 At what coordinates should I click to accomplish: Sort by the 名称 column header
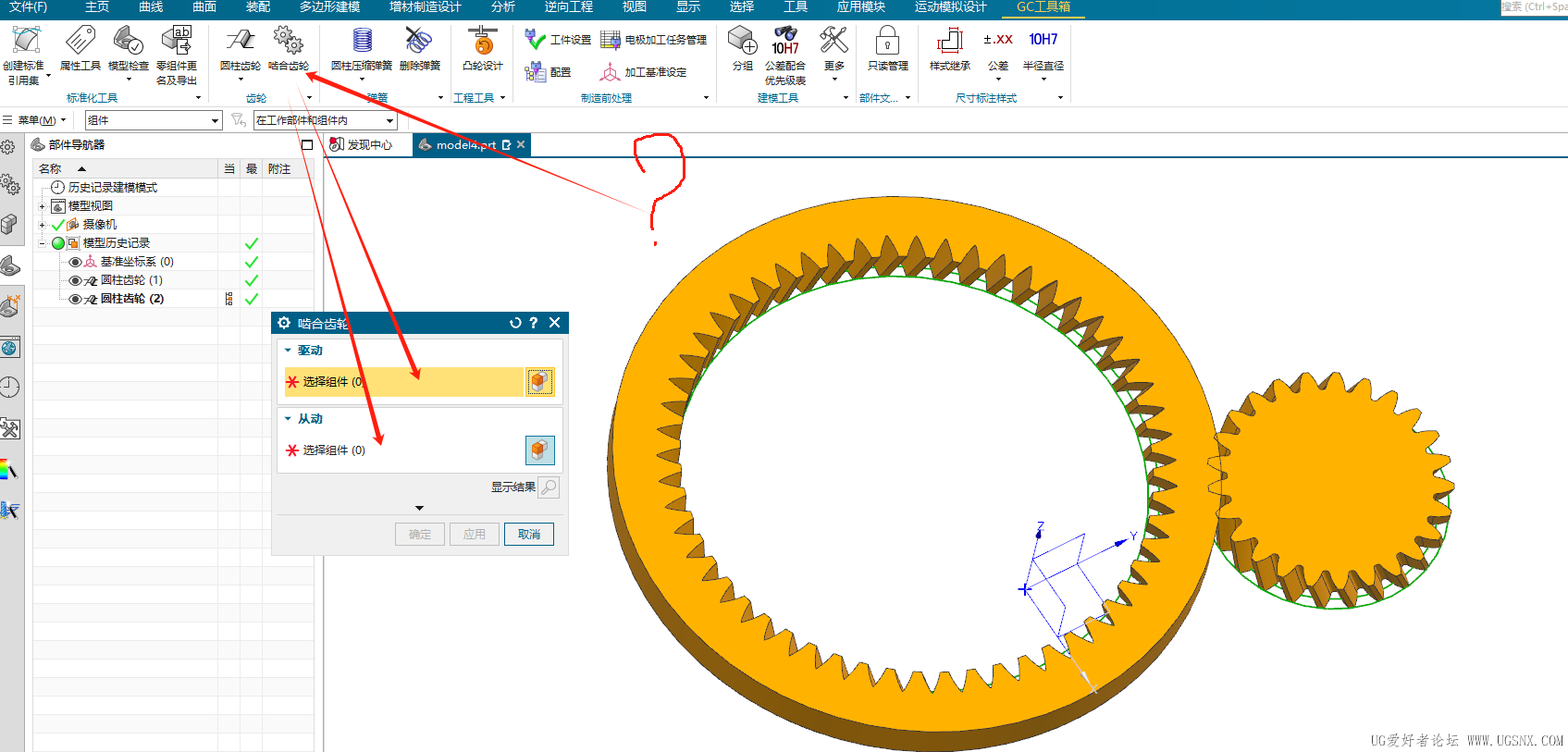126,169
